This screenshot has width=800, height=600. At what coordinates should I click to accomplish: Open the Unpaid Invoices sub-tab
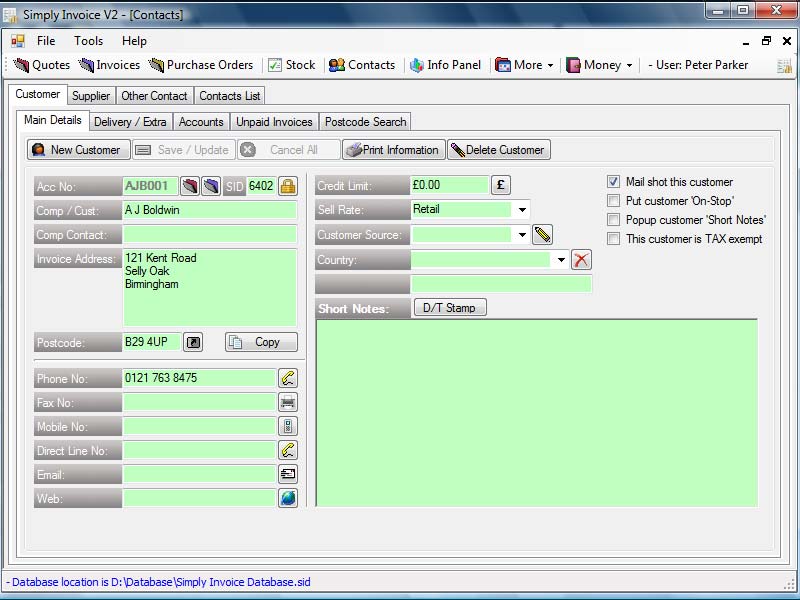[x=274, y=121]
